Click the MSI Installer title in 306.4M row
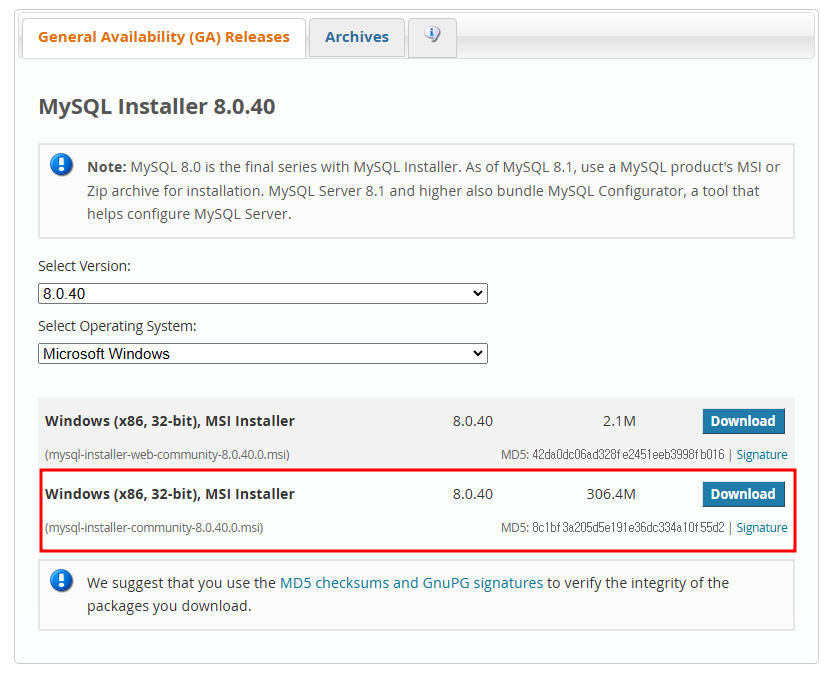The width and height of the screenshot is (828, 674). [x=170, y=494]
